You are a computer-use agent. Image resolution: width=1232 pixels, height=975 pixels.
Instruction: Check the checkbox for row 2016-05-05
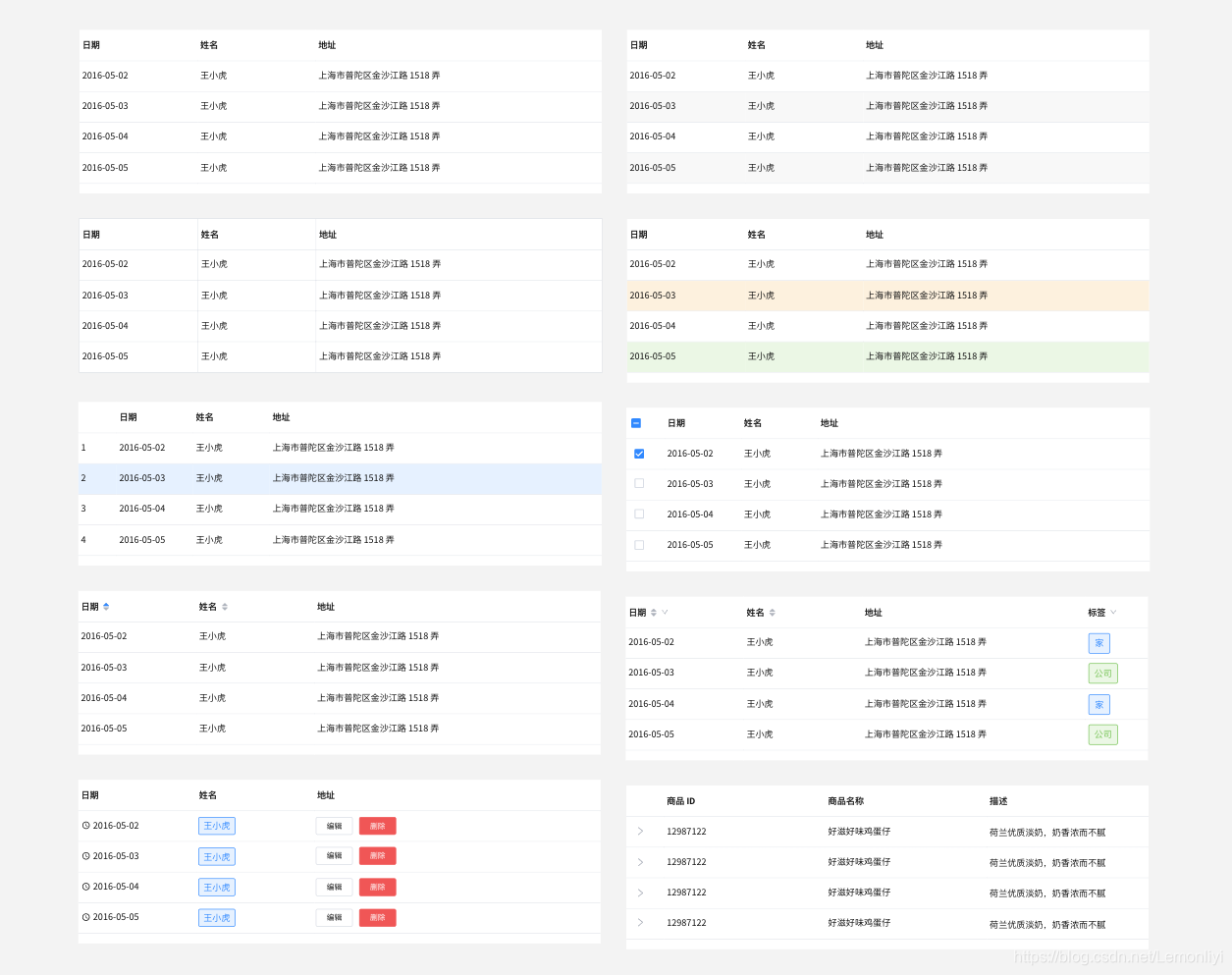639,545
